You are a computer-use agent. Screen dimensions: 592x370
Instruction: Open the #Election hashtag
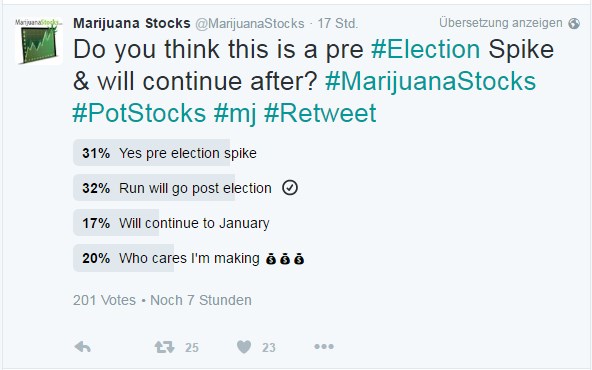click(426, 49)
